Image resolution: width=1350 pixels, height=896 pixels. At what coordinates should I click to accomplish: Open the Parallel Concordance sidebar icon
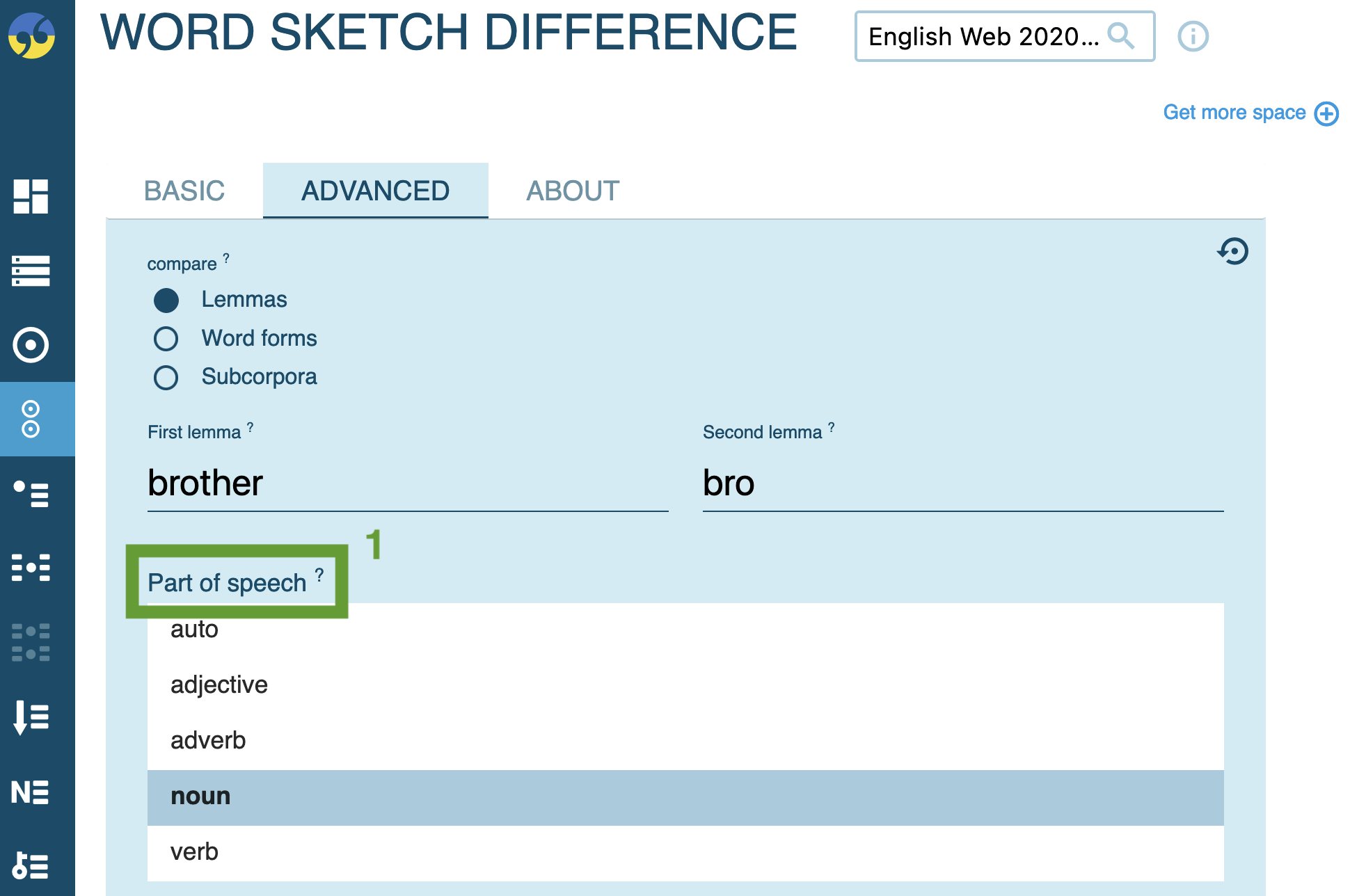[x=31, y=641]
